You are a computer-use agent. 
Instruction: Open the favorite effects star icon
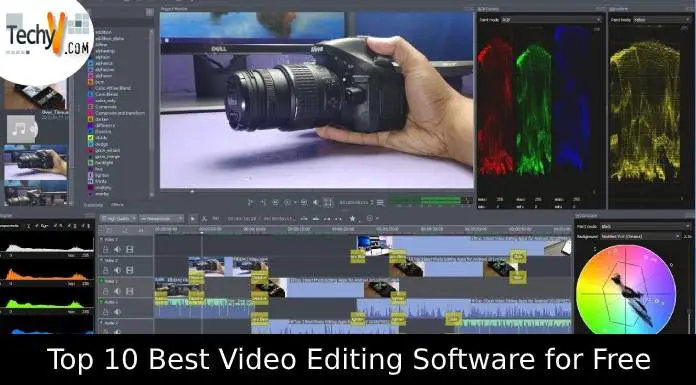(x=352, y=218)
